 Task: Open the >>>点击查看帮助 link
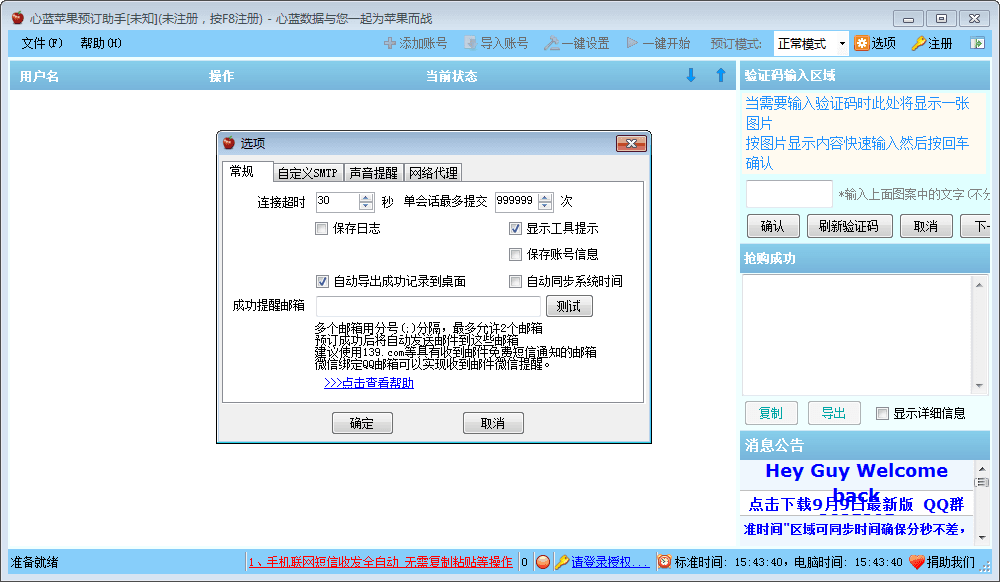tap(368, 383)
